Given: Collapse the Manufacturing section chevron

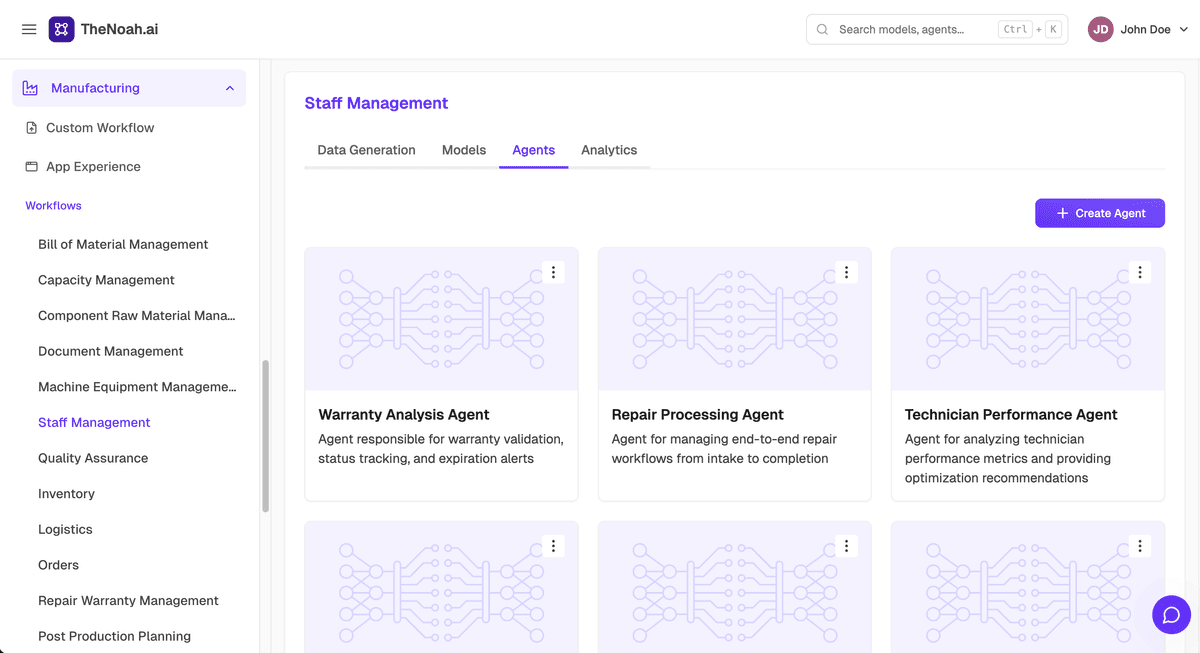Looking at the screenshot, I should click(230, 88).
